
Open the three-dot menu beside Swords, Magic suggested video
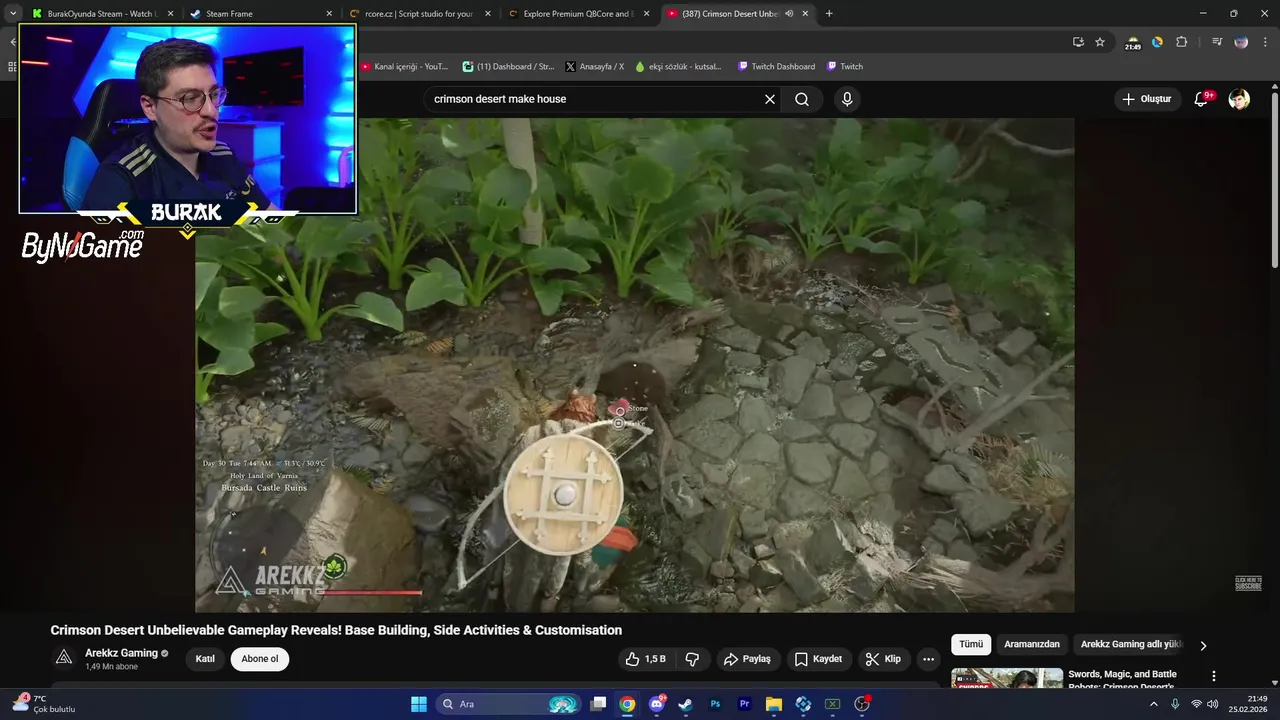(x=1214, y=677)
